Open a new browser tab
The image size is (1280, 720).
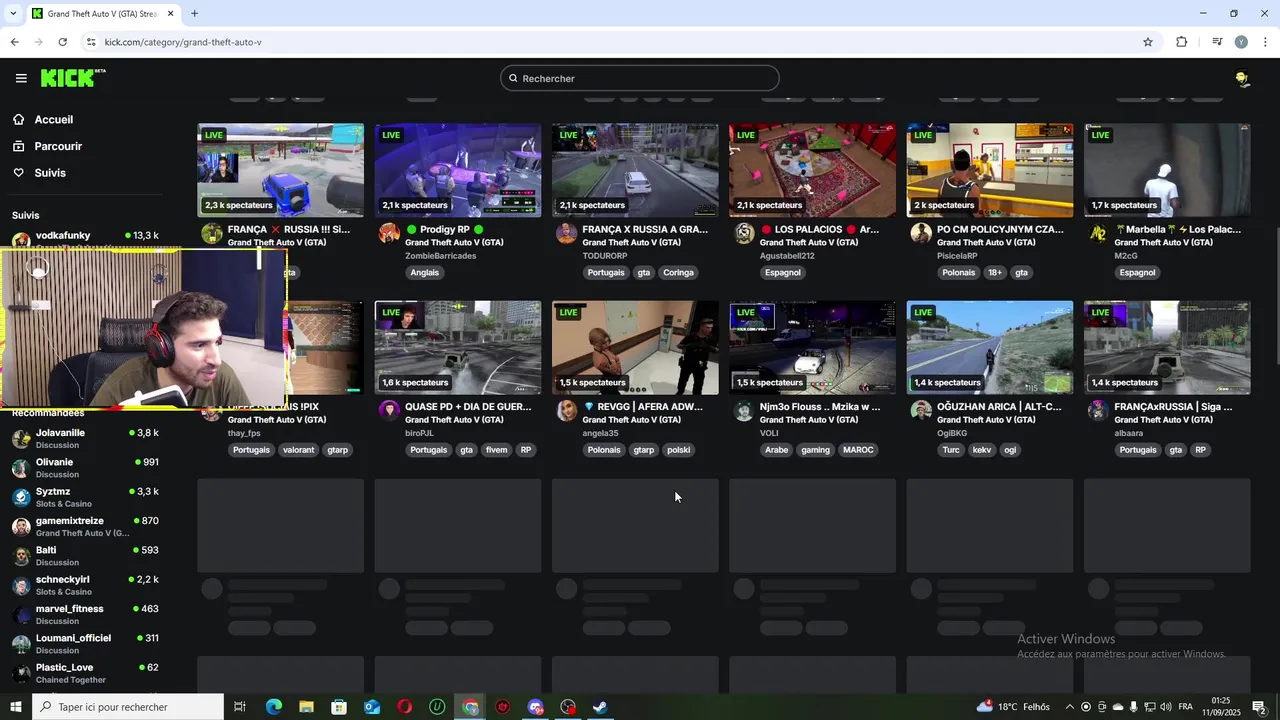[x=194, y=13]
